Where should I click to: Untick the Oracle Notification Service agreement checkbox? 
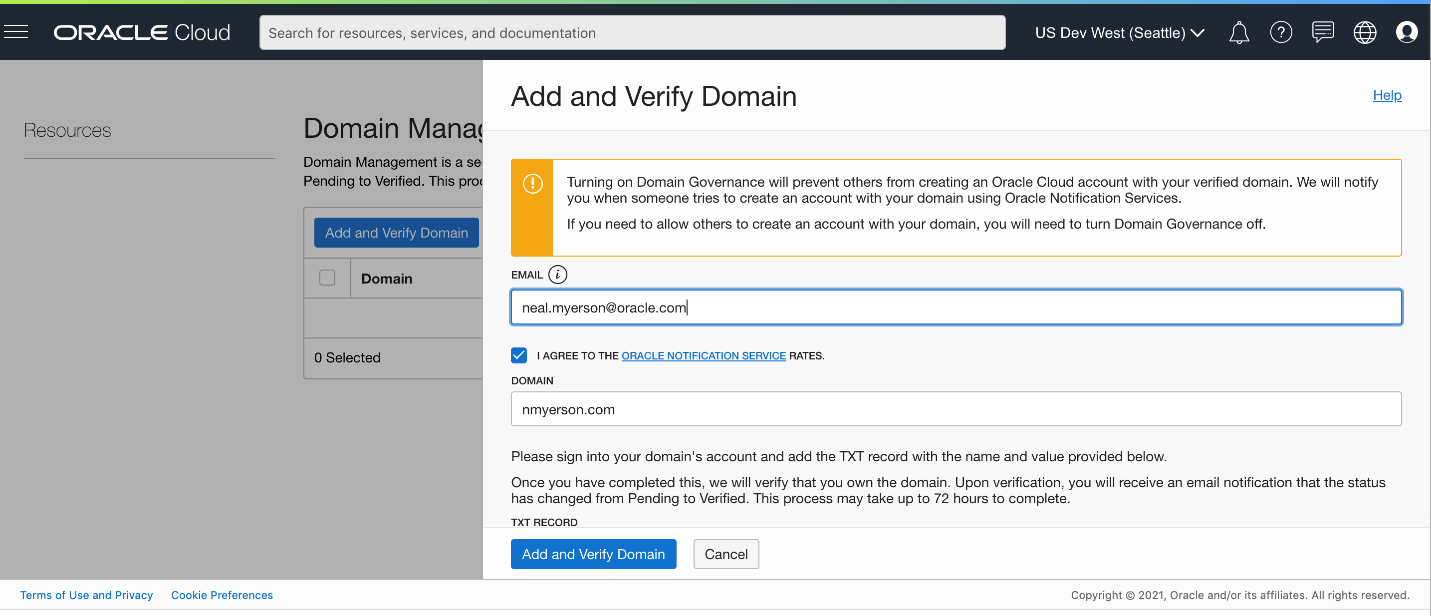pos(519,355)
